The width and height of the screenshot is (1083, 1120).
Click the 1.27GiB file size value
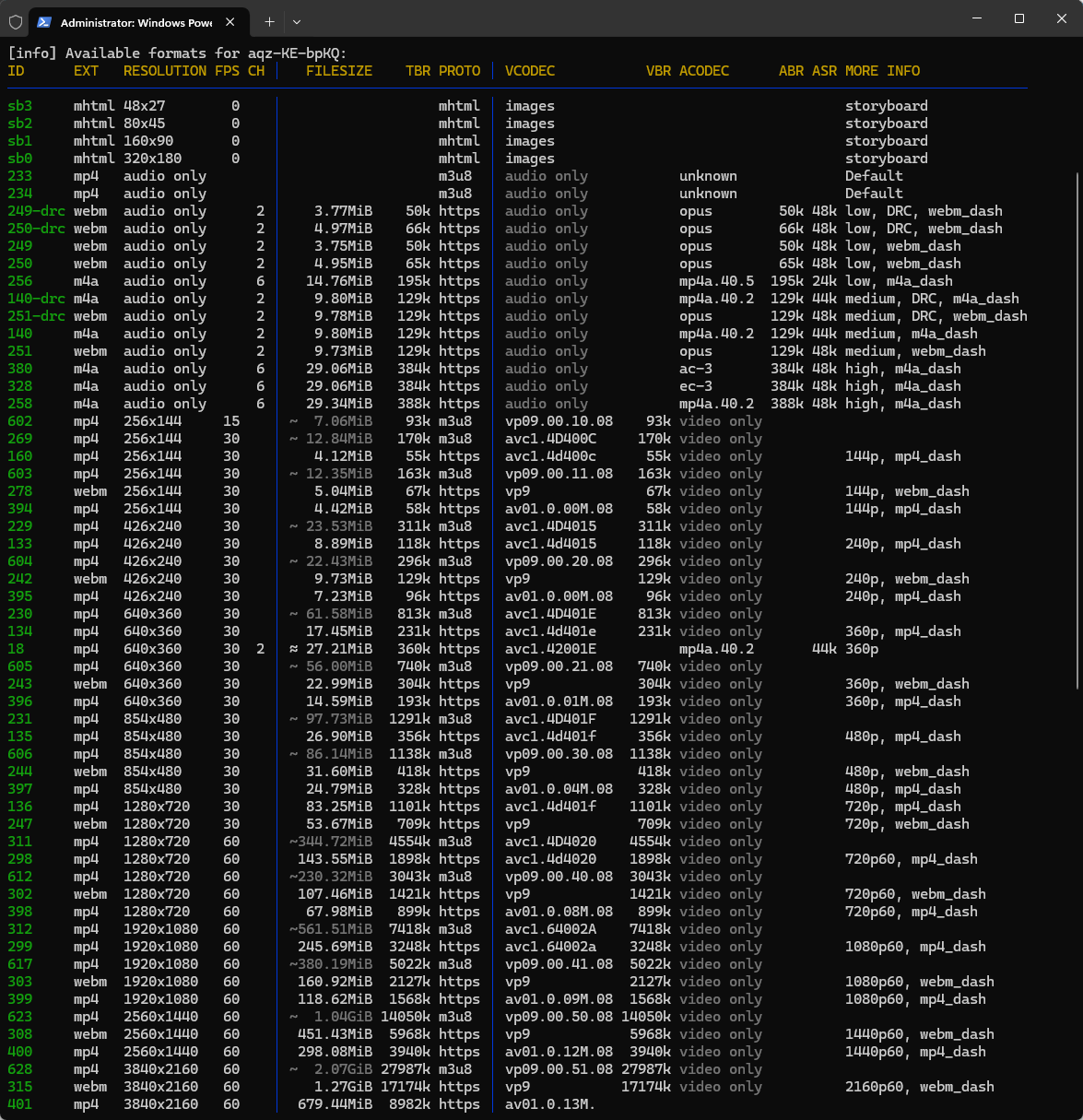coord(344,1087)
